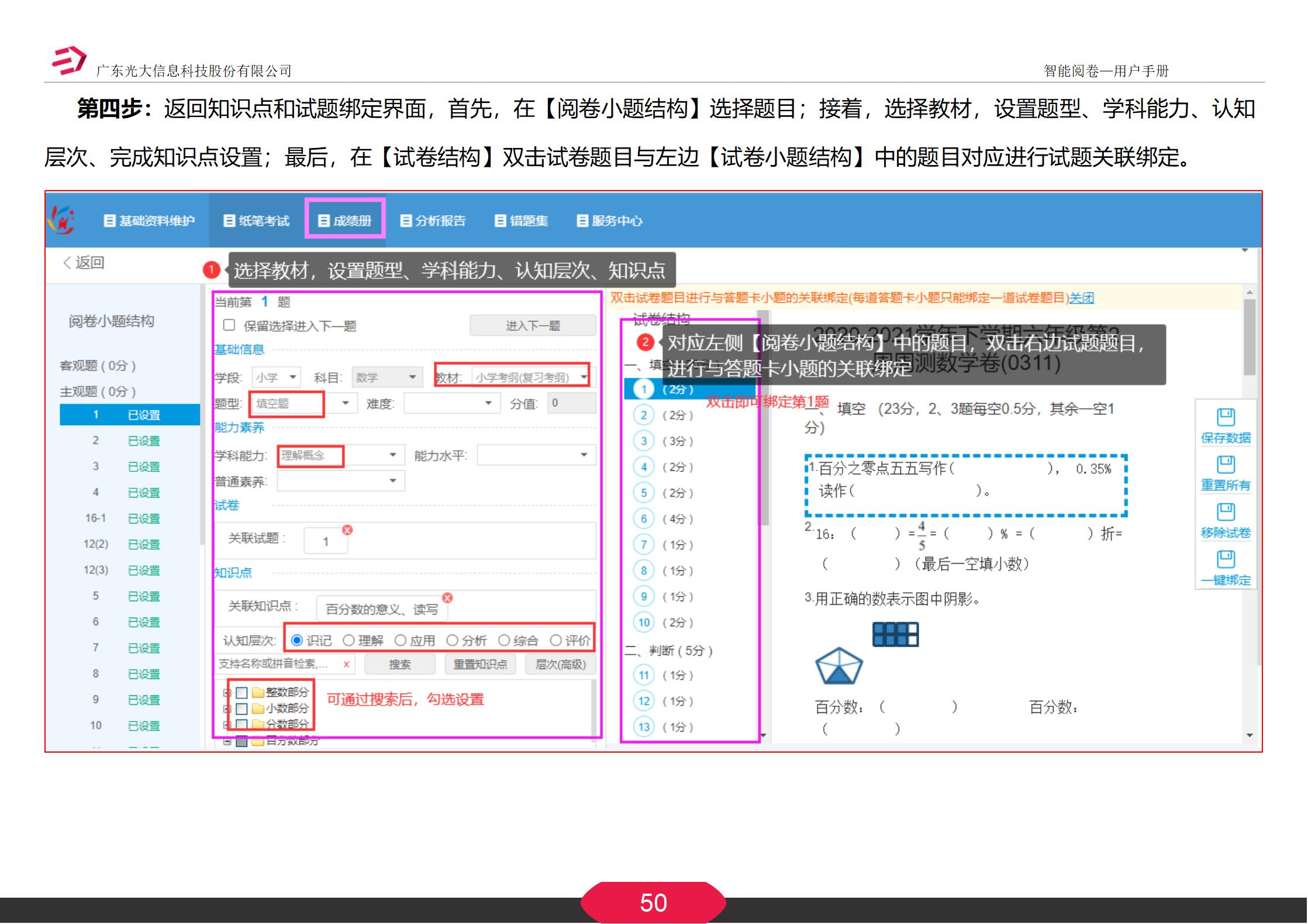Clear the knowledge point search box x icon
This screenshot has height=924, width=1308.
click(346, 665)
